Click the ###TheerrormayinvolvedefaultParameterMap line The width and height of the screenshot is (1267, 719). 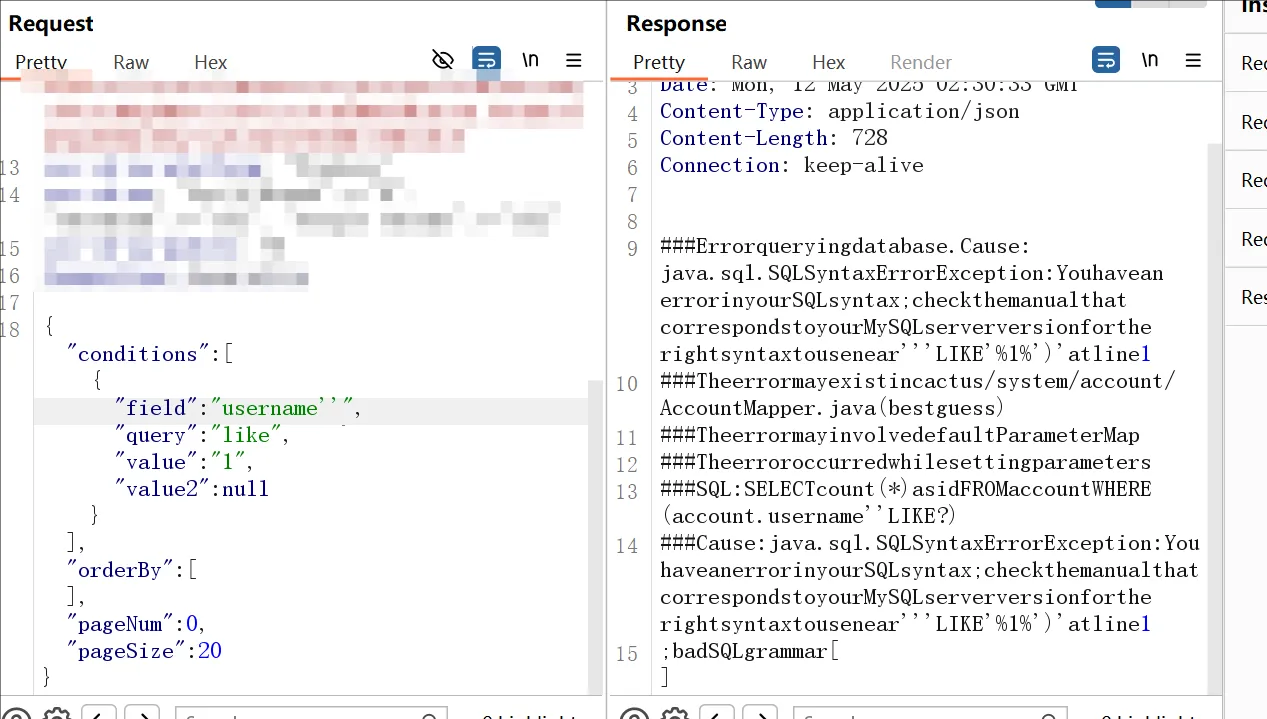point(900,435)
